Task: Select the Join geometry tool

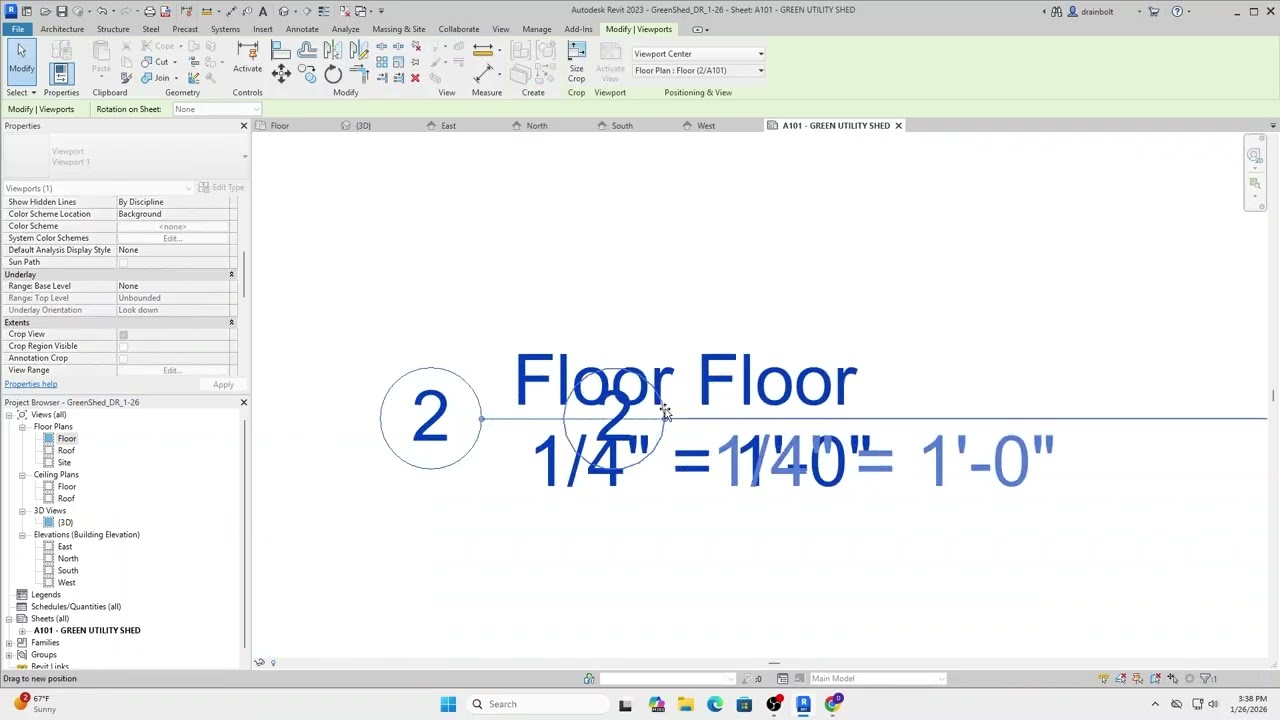Action: [x=155, y=78]
